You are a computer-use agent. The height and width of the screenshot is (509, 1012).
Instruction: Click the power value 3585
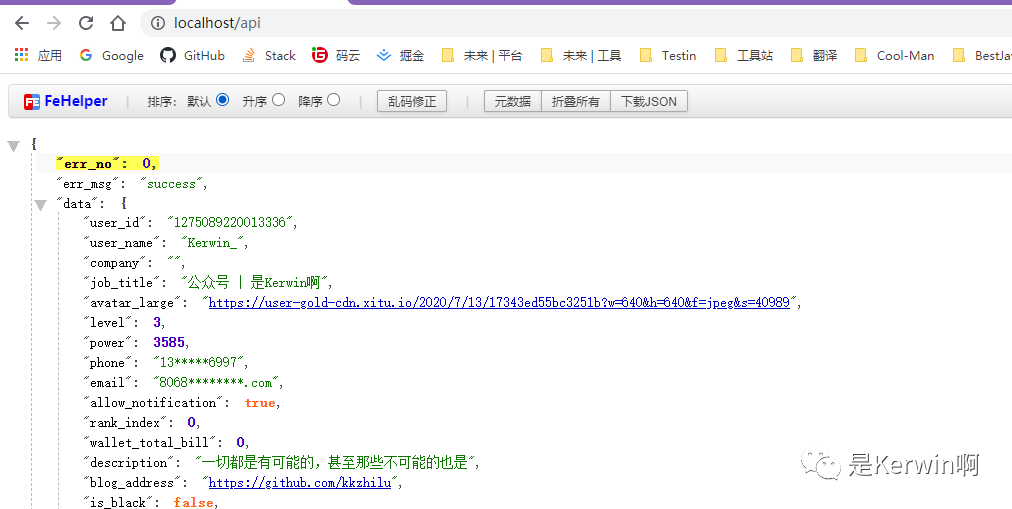(169, 342)
